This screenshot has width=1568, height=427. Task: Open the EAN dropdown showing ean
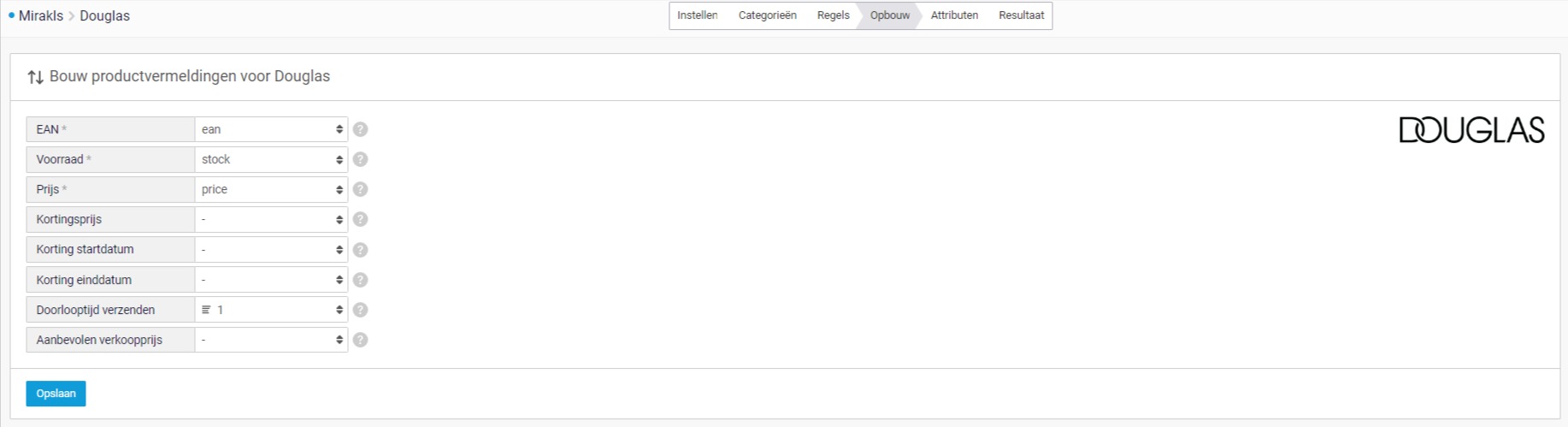(x=271, y=129)
